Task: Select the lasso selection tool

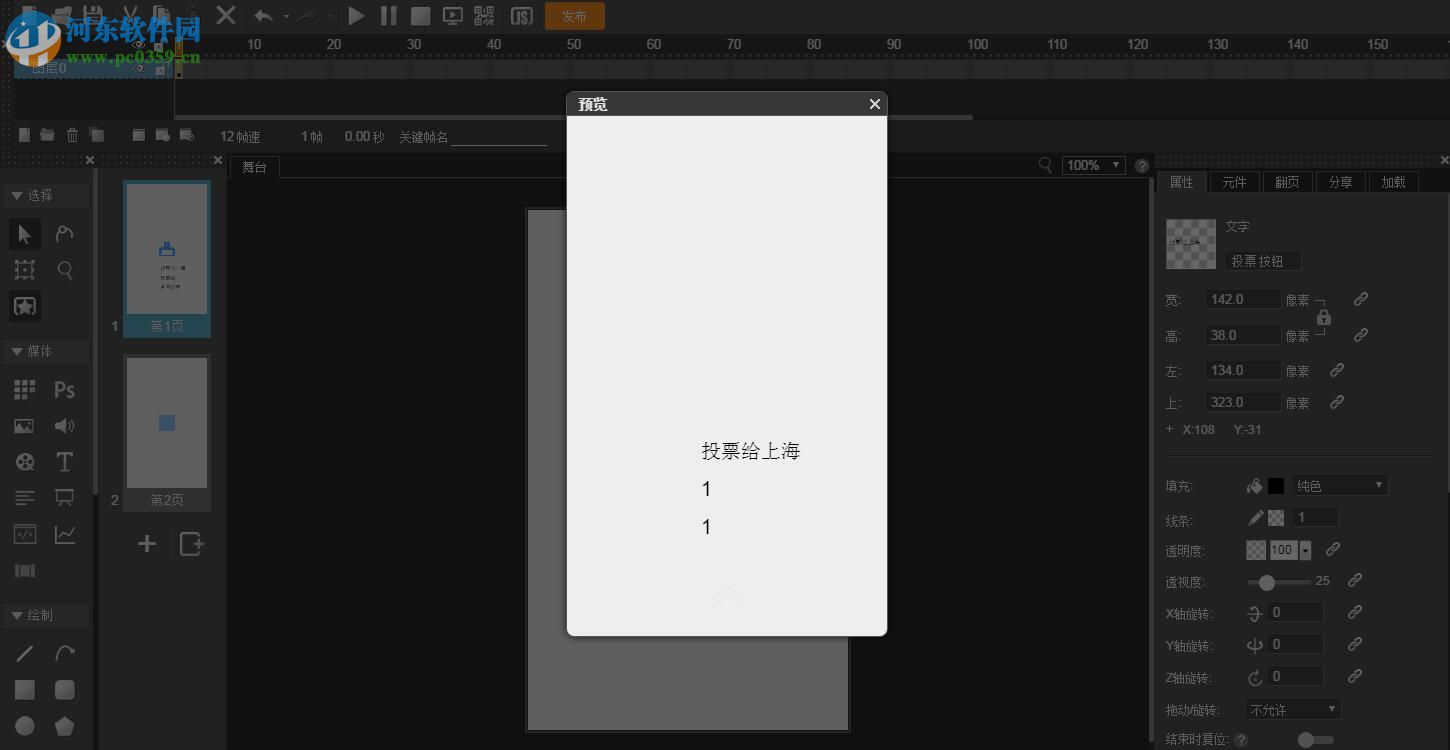Action: point(63,234)
